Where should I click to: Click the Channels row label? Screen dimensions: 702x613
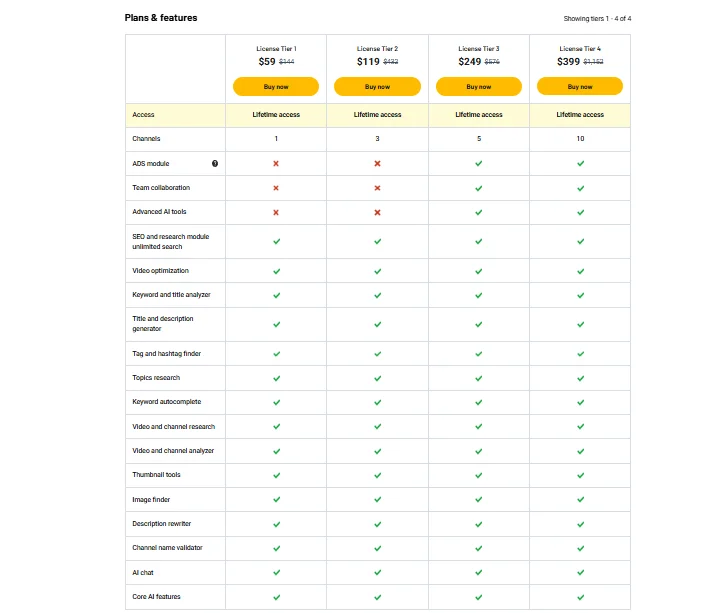(x=146, y=139)
